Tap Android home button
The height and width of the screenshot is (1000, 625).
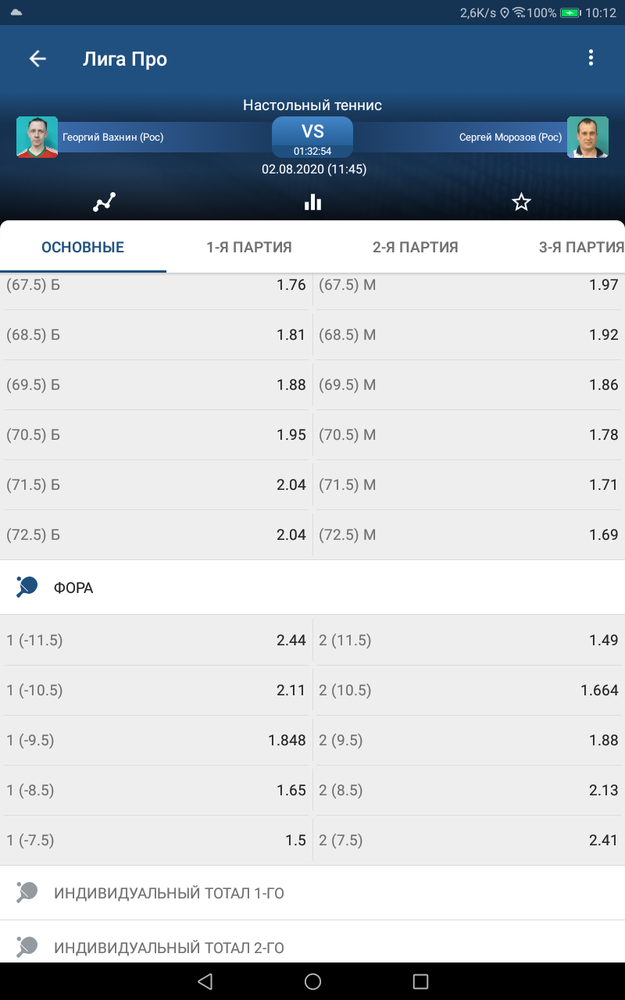(x=312, y=981)
